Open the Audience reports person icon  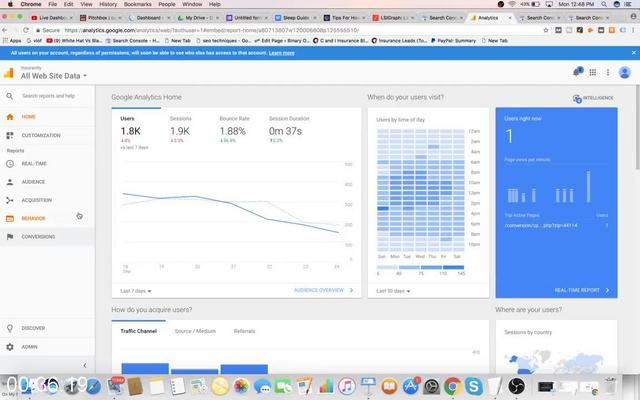10,182
